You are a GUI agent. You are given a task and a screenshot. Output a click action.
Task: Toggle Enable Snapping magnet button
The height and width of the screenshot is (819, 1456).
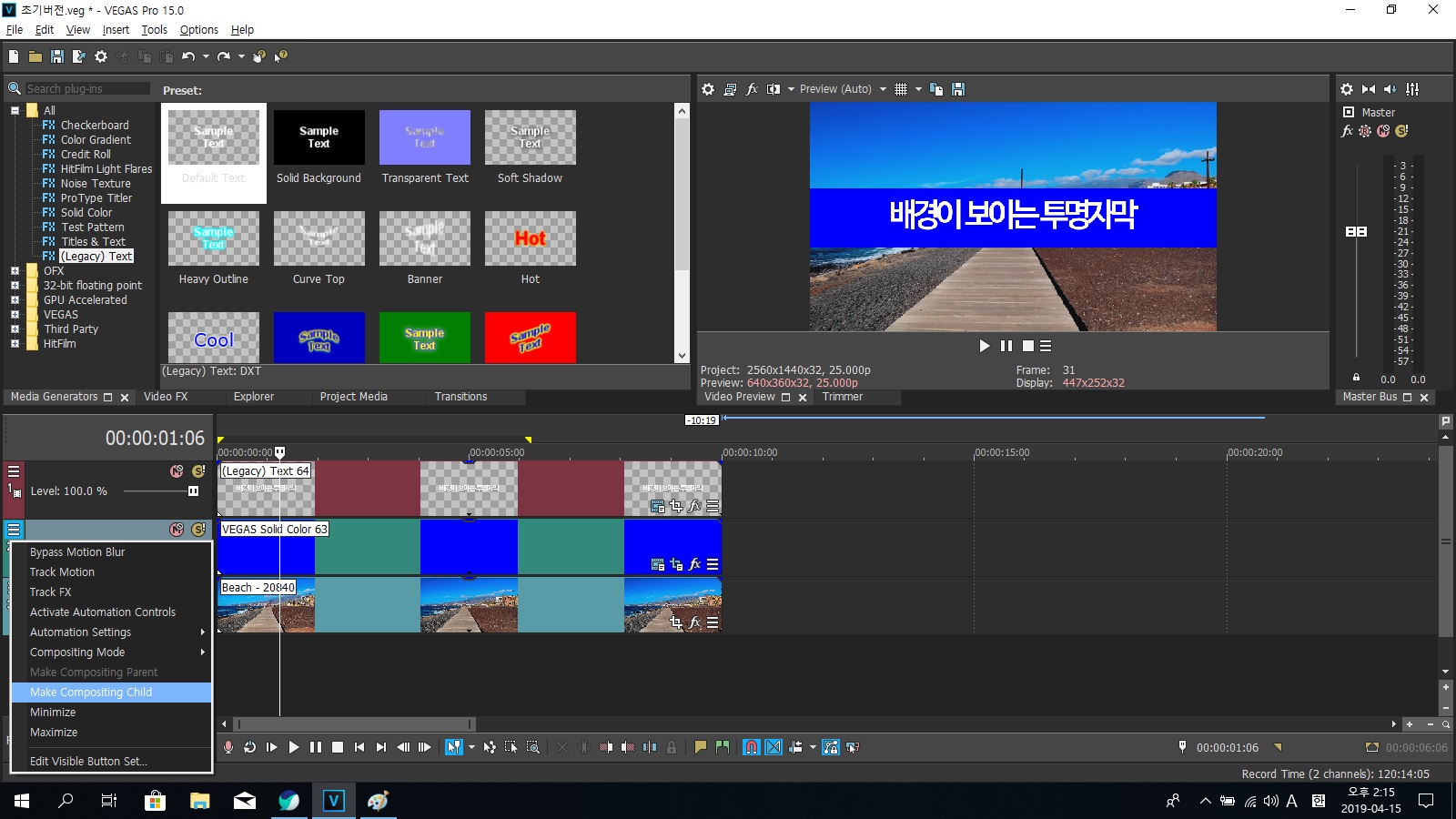pos(752,747)
